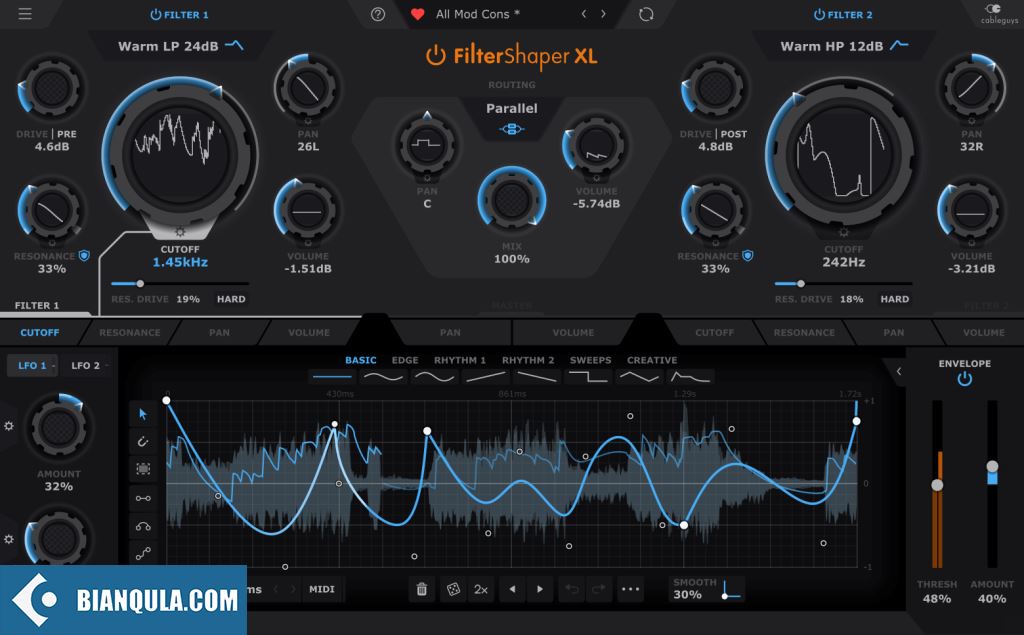Switch to the RHYTHM 1 wave category

(460, 360)
